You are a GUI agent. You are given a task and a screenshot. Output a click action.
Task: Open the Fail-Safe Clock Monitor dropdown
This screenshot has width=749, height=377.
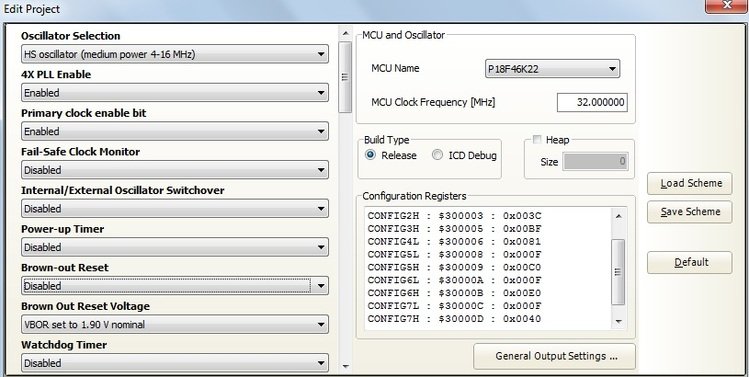point(175,170)
